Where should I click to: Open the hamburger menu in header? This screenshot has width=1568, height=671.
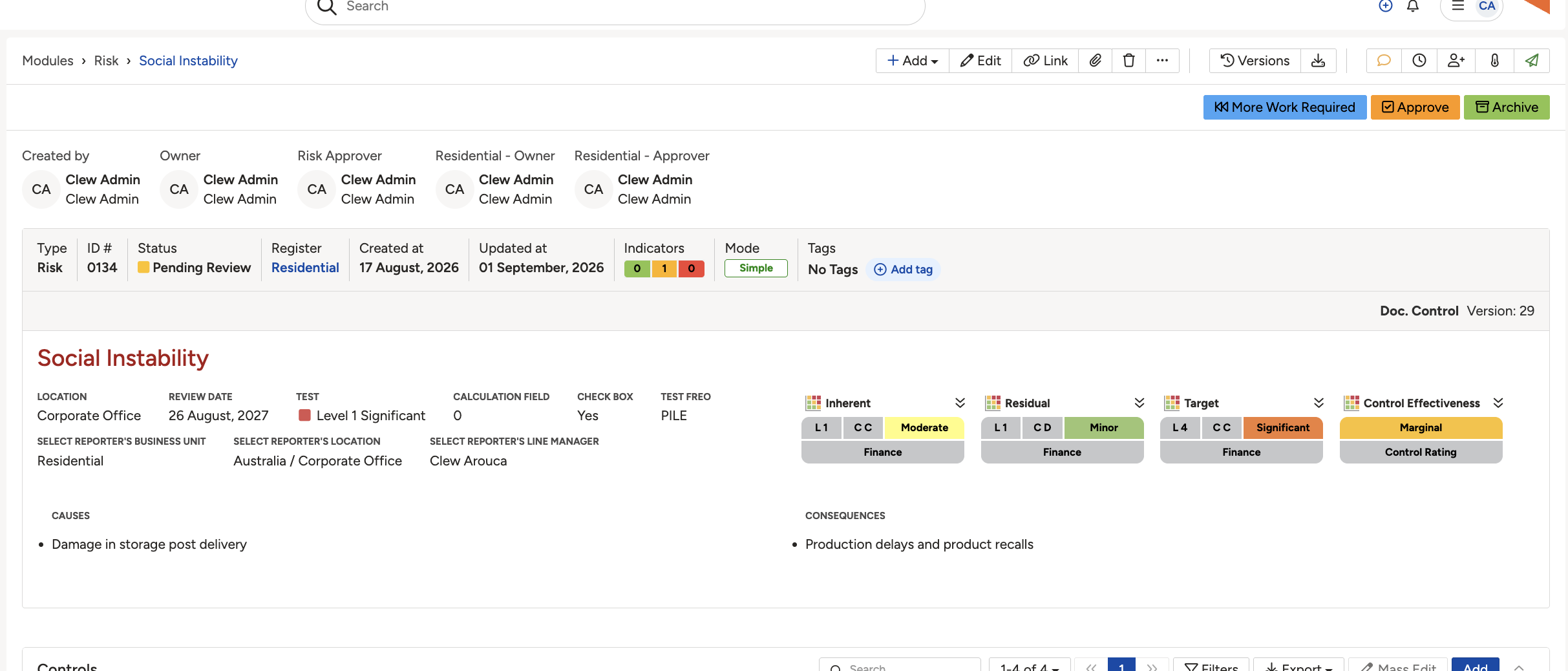(1458, 6)
